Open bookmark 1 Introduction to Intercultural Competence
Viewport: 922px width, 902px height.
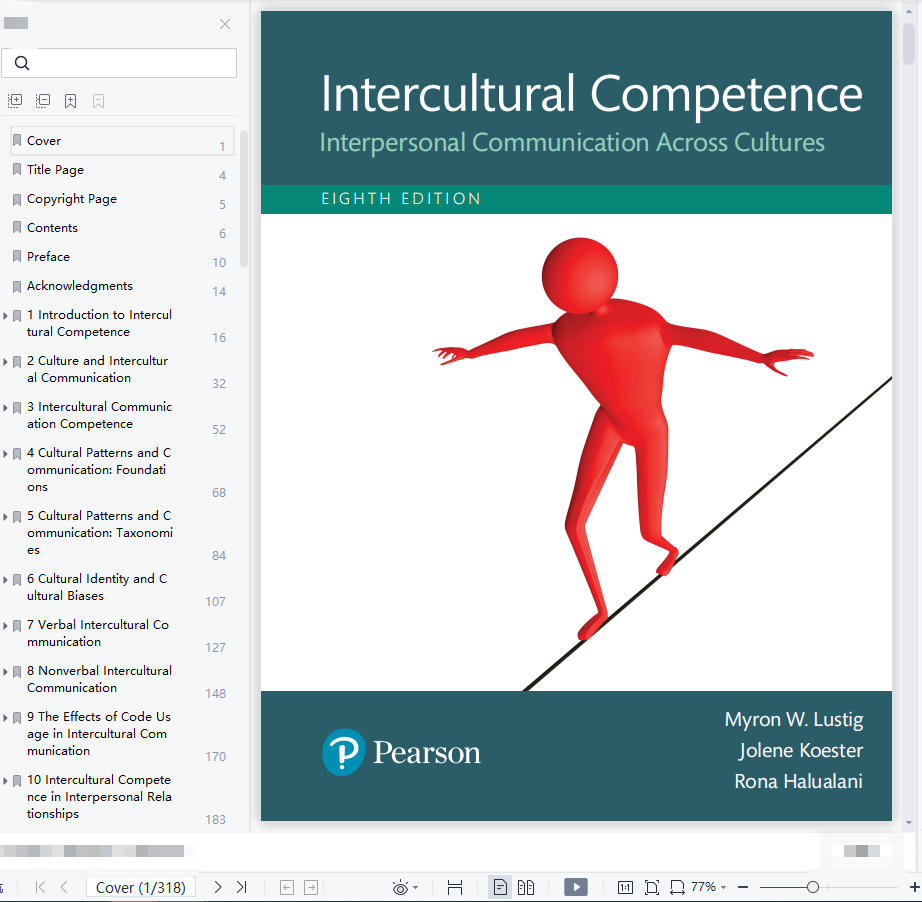point(99,323)
